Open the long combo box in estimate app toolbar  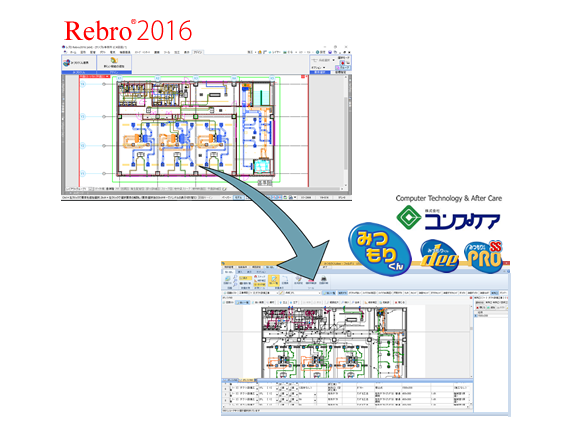303,293
